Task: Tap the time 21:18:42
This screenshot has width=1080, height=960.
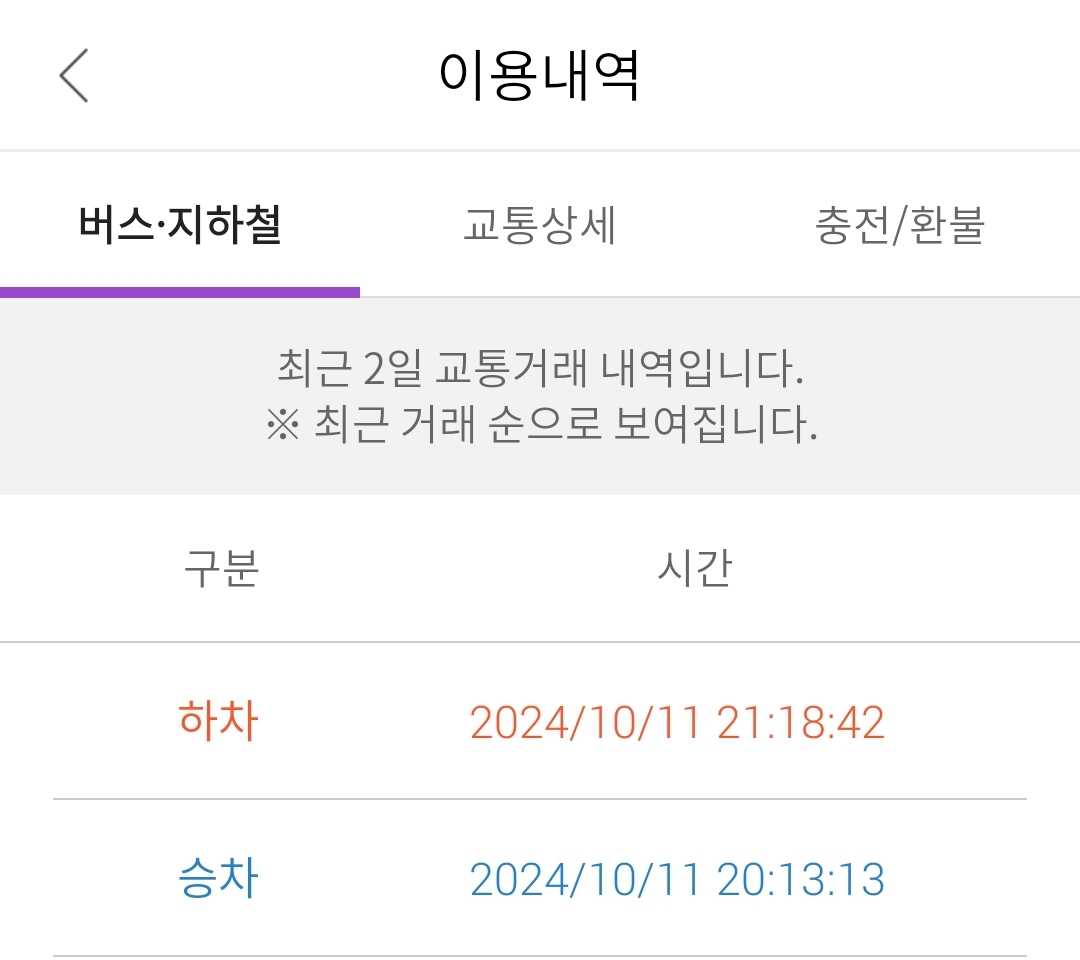Action: coord(801,723)
